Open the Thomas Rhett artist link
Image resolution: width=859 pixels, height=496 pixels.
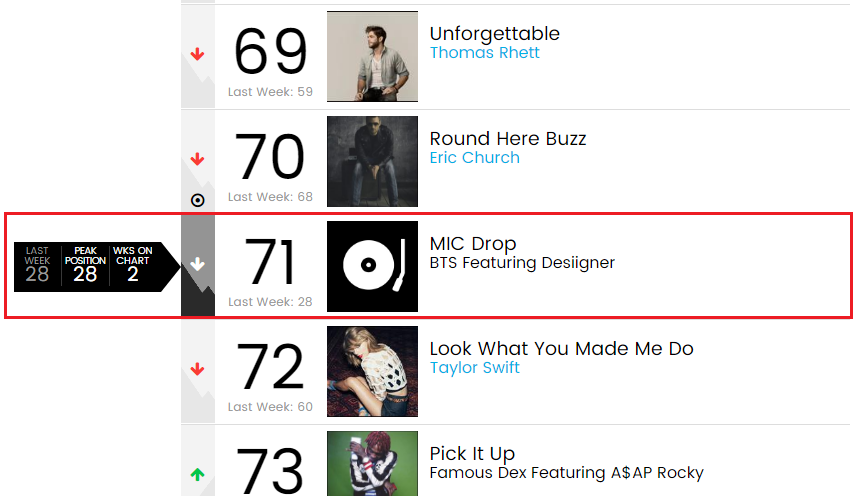[x=484, y=53]
